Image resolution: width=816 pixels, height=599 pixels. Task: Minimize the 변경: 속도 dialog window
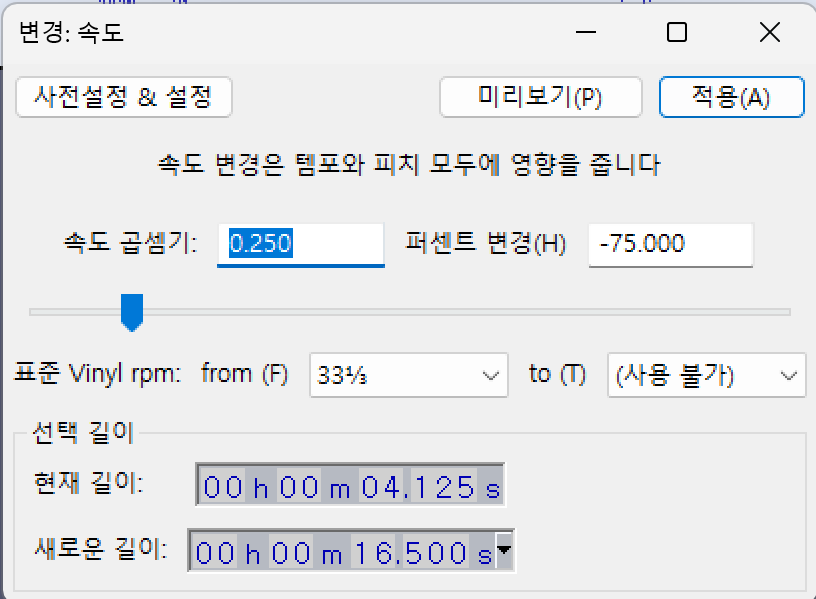pyautogui.click(x=585, y=32)
